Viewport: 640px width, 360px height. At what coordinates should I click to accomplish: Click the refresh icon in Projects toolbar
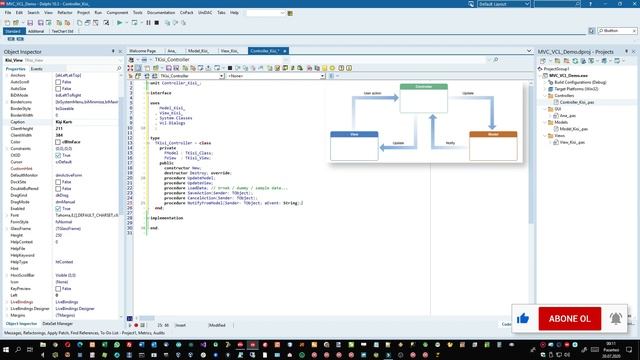[575, 61]
